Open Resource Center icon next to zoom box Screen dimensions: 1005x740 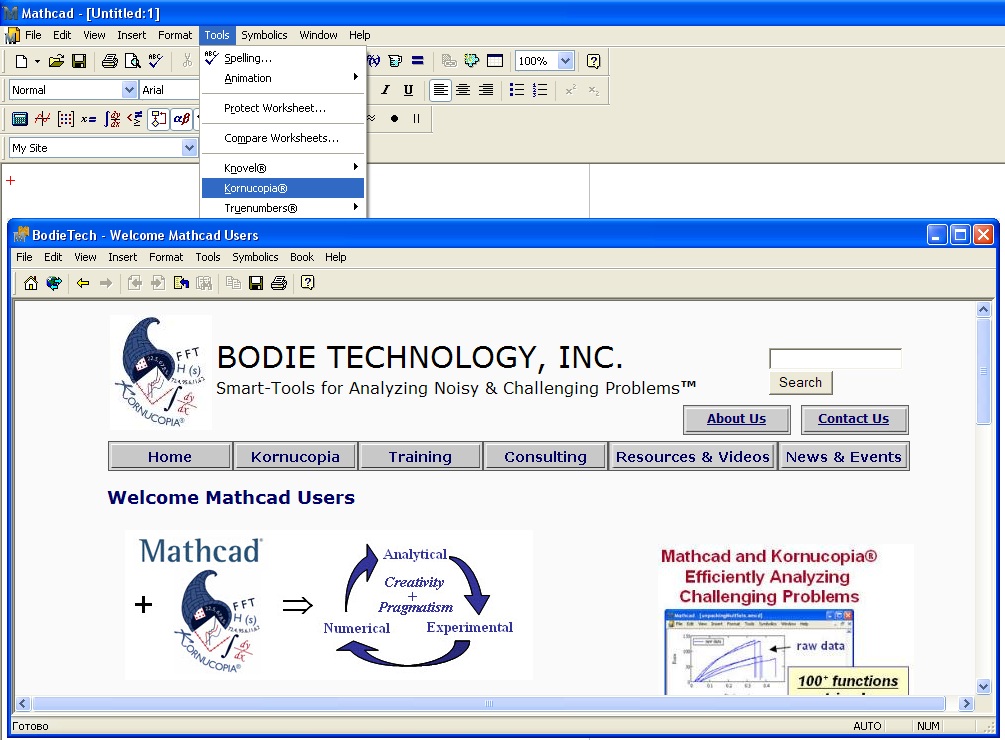tap(494, 61)
